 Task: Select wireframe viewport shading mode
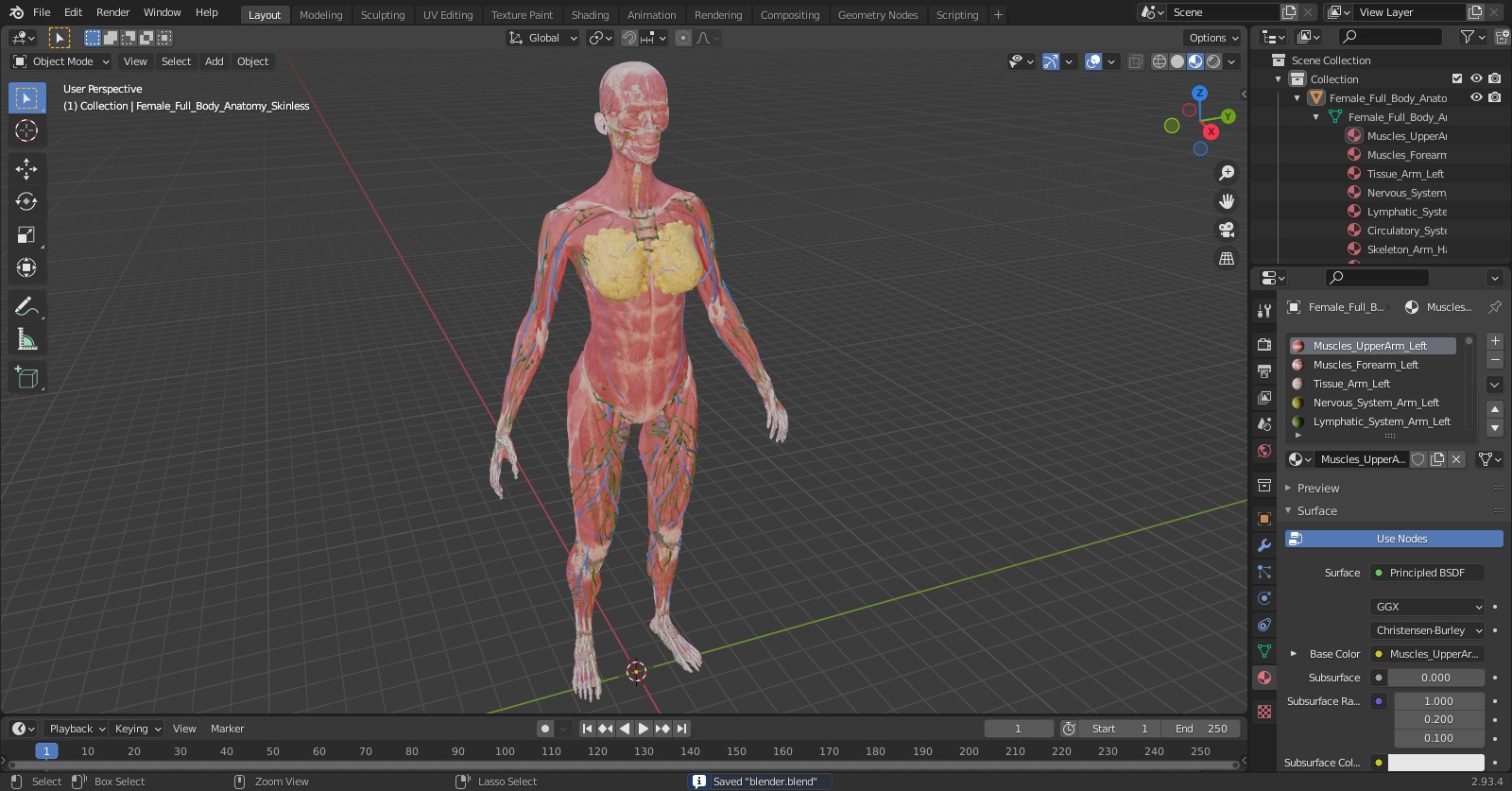1160,61
